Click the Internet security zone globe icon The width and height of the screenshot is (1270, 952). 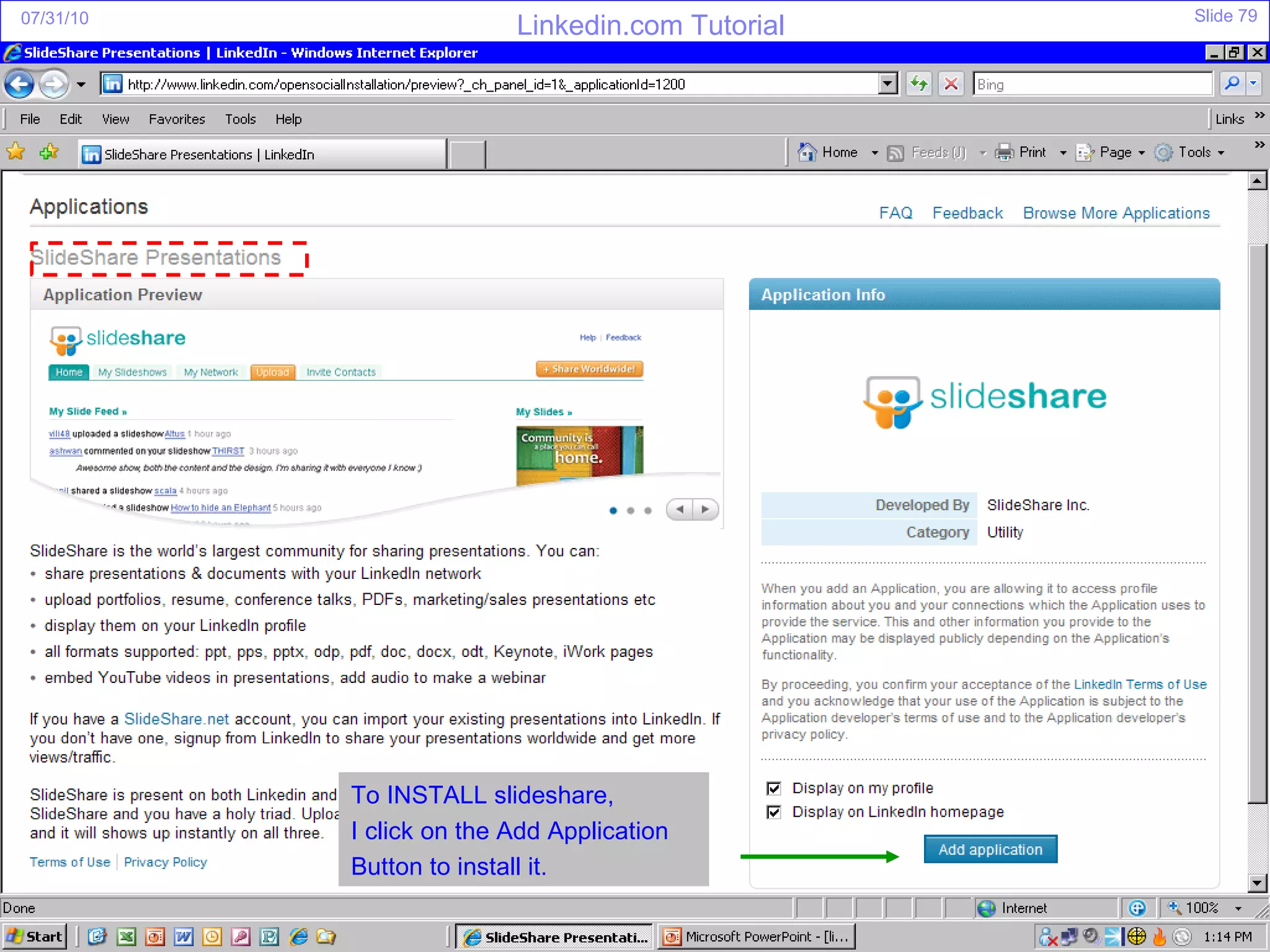click(x=986, y=908)
